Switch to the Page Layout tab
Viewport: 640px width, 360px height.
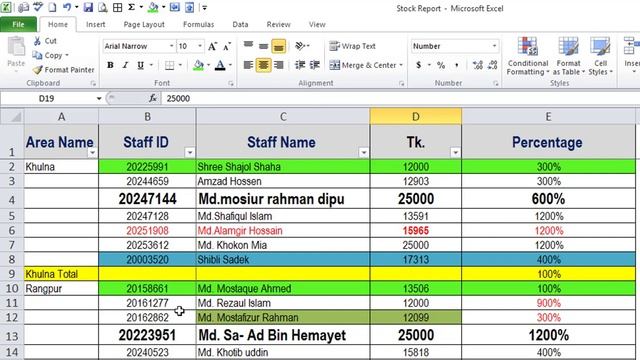(144, 24)
